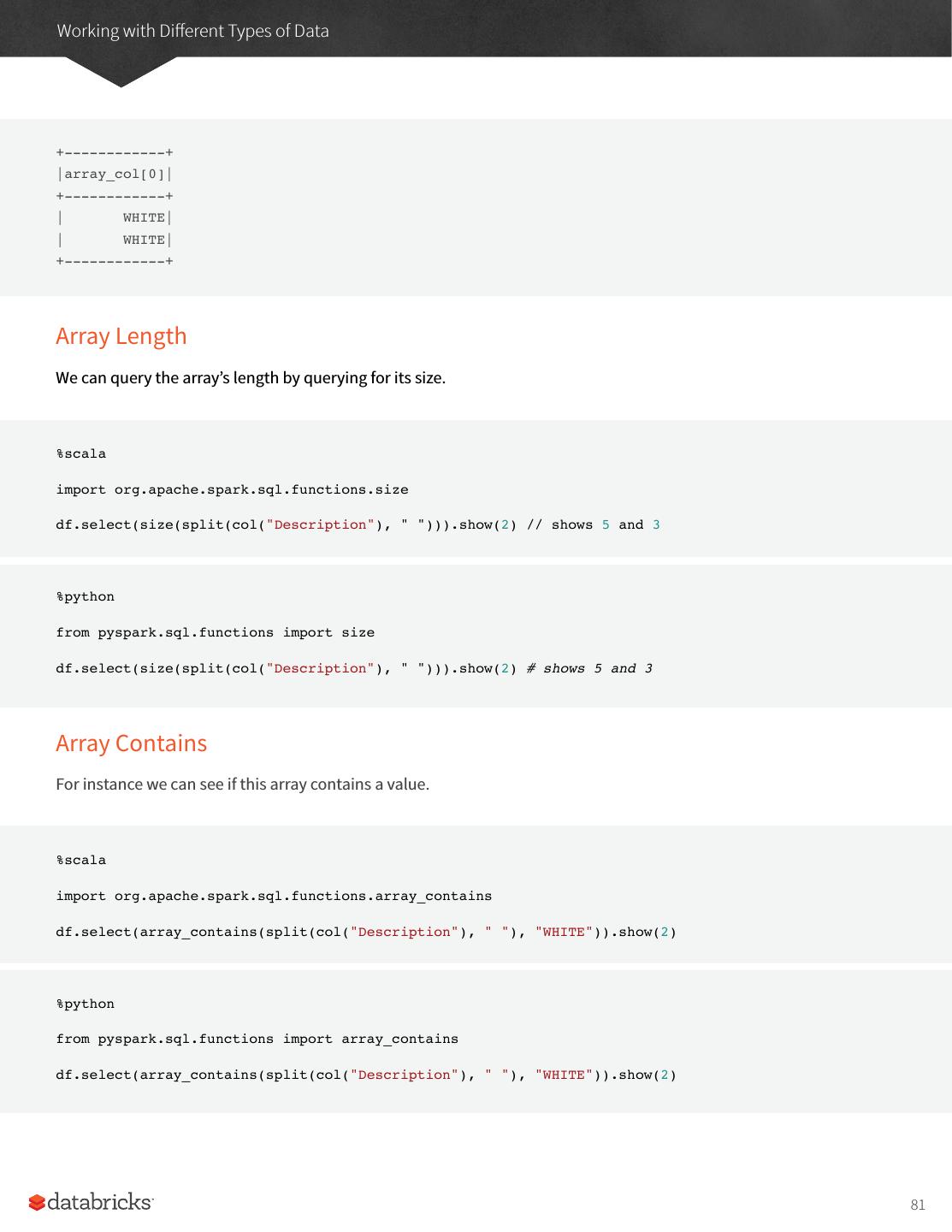
Task: Click the Scala comment "// shows 5 and 3"
Action: pyautogui.click(x=594, y=525)
